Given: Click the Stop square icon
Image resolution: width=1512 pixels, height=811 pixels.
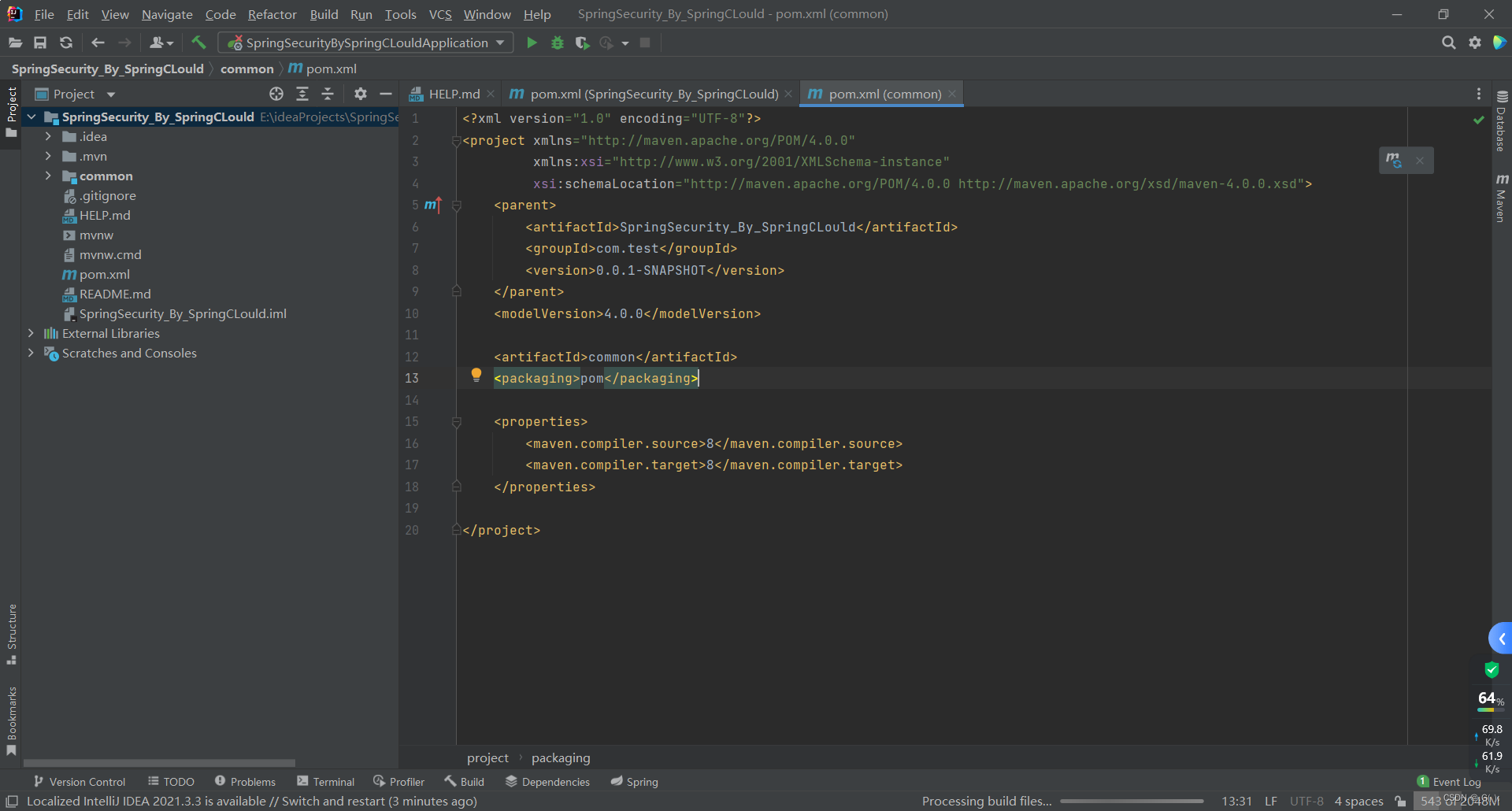Looking at the screenshot, I should point(645,43).
